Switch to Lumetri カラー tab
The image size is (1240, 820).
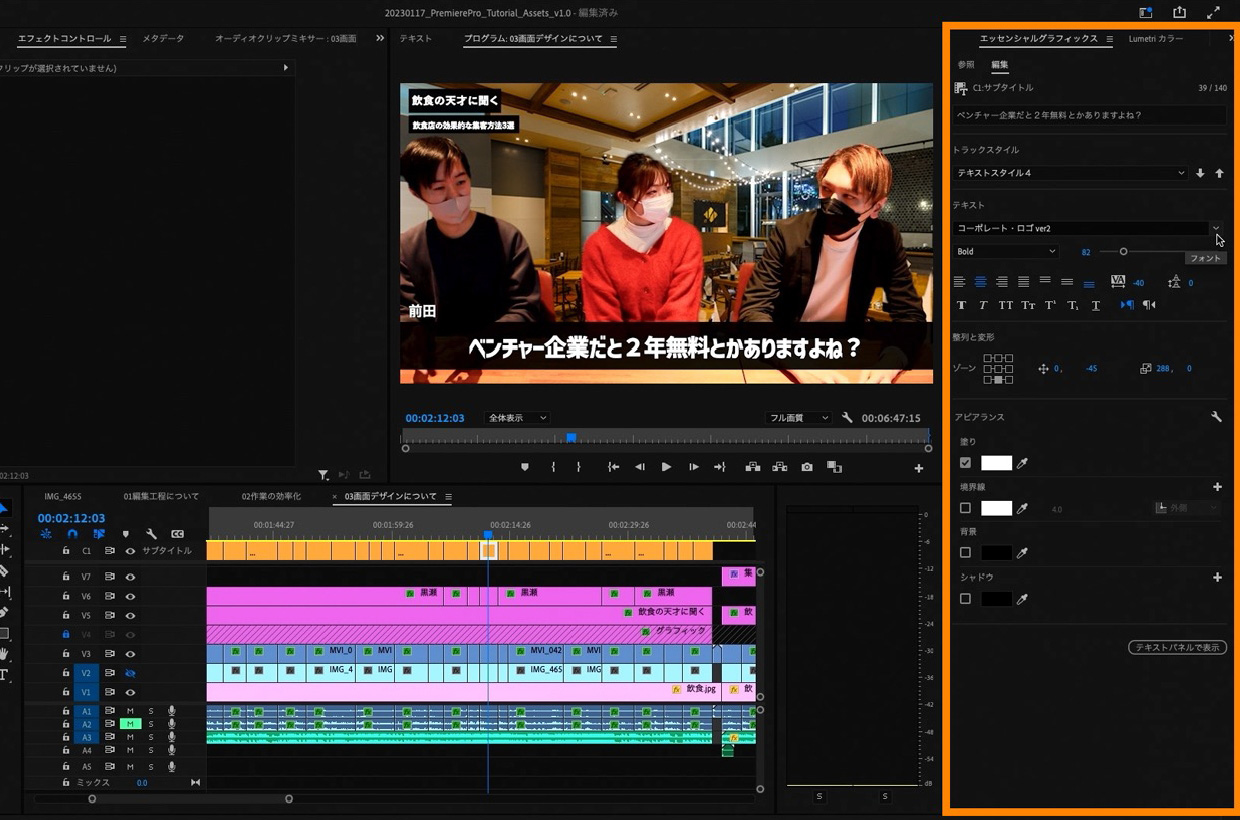[x=1155, y=39]
